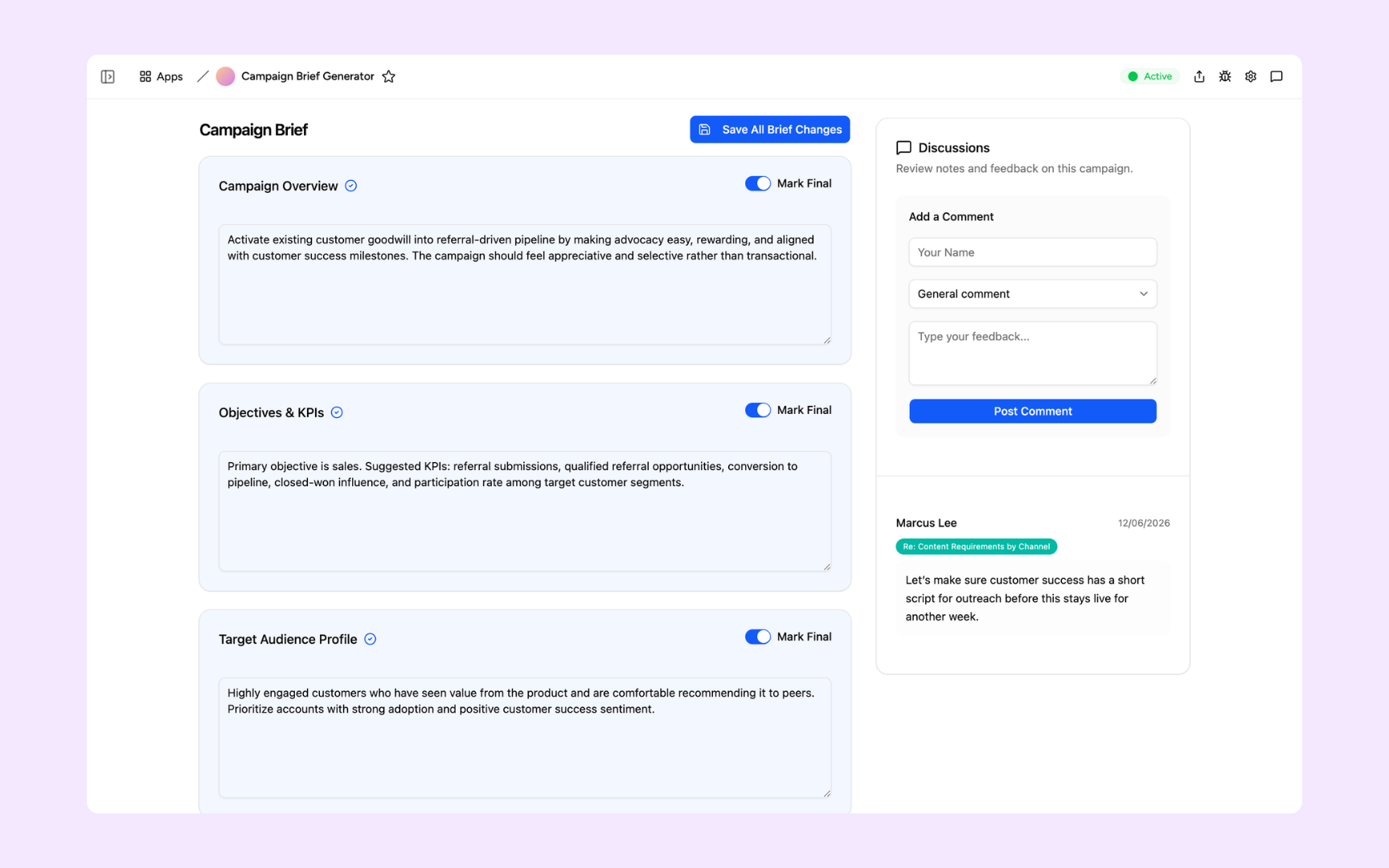The height and width of the screenshot is (868, 1389).
Task: Toggle Mark Final for Campaign Overview
Action: 758,183
